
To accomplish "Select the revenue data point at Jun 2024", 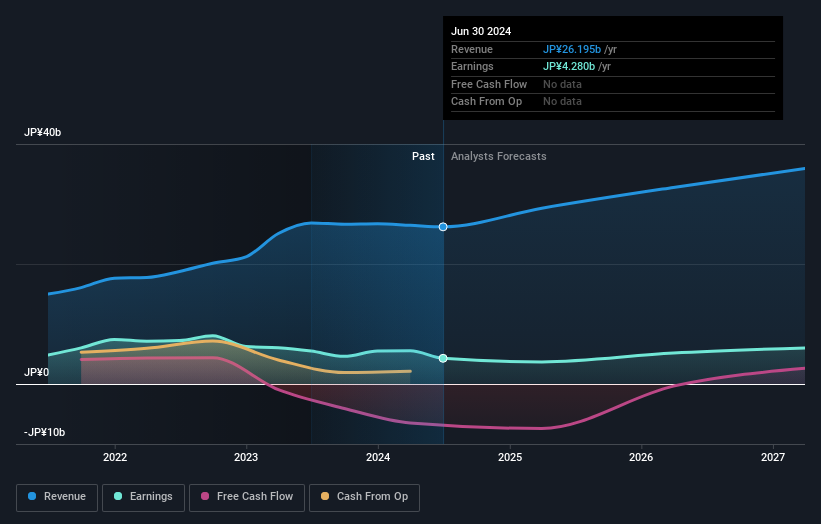I will tap(443, 227).
